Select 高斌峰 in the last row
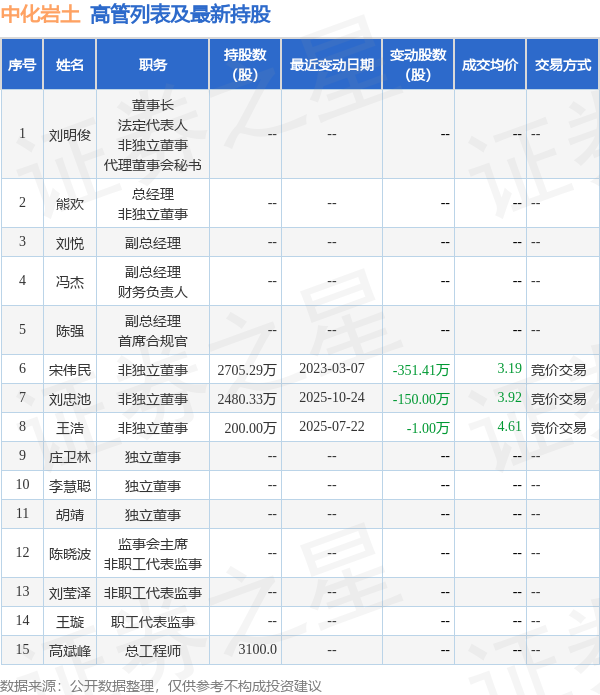This screenshot has width=600, height=695. pyautogui.click(x=70, y=650)
